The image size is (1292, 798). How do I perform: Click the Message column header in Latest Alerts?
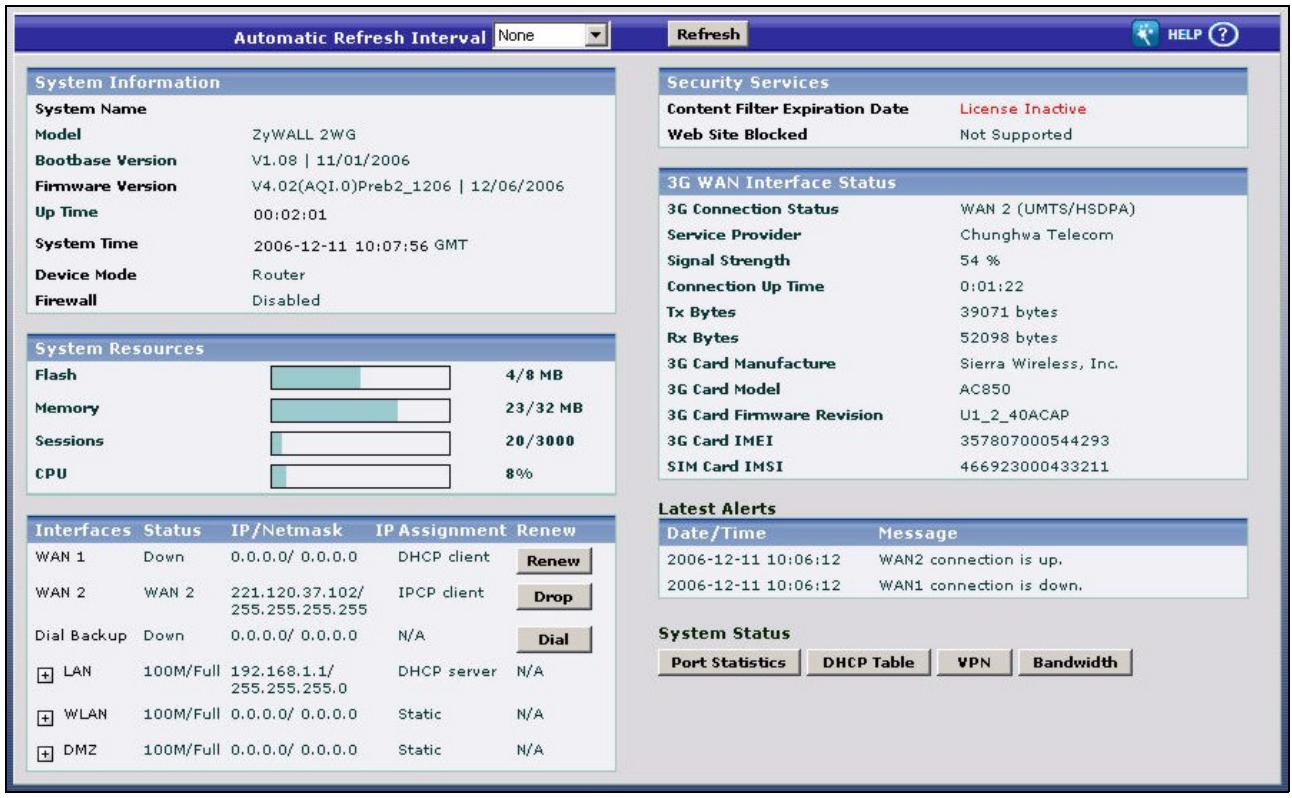(917, 534)
